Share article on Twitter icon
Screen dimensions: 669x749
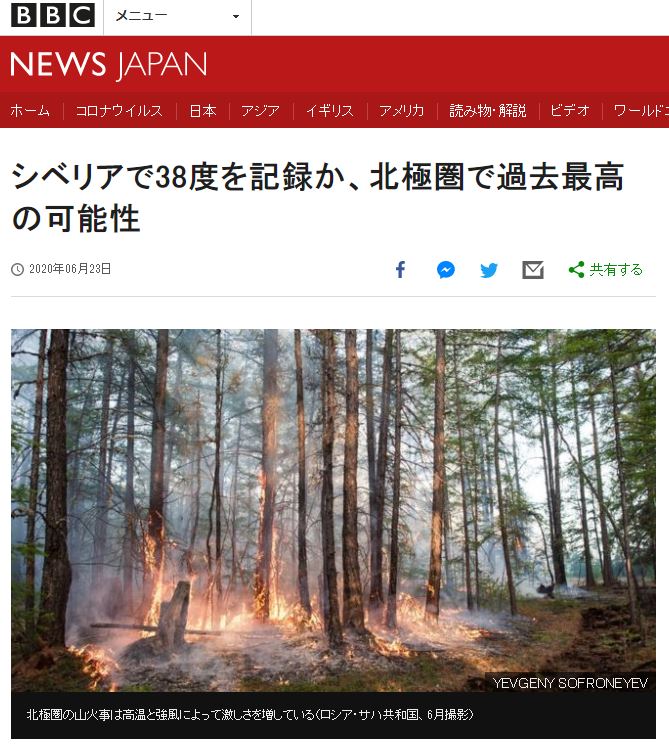(488, 270)
